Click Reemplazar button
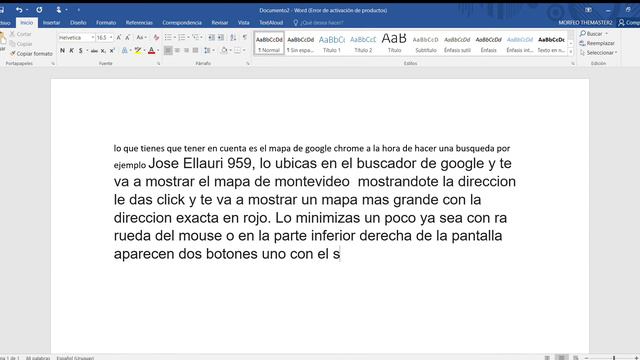Screen dimensions: 640x360 click(x=597, y=43)
